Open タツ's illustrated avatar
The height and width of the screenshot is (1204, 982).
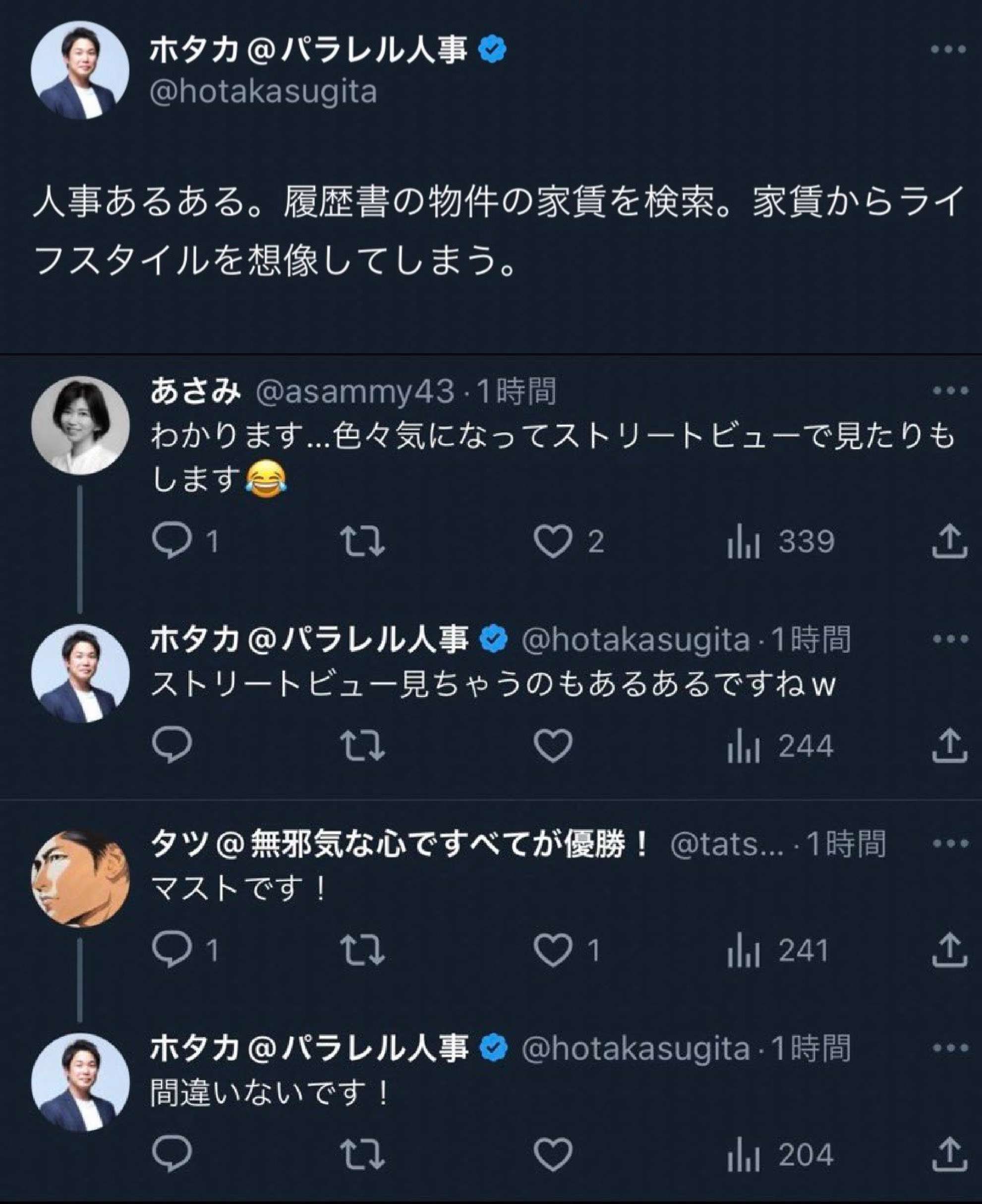80,878
